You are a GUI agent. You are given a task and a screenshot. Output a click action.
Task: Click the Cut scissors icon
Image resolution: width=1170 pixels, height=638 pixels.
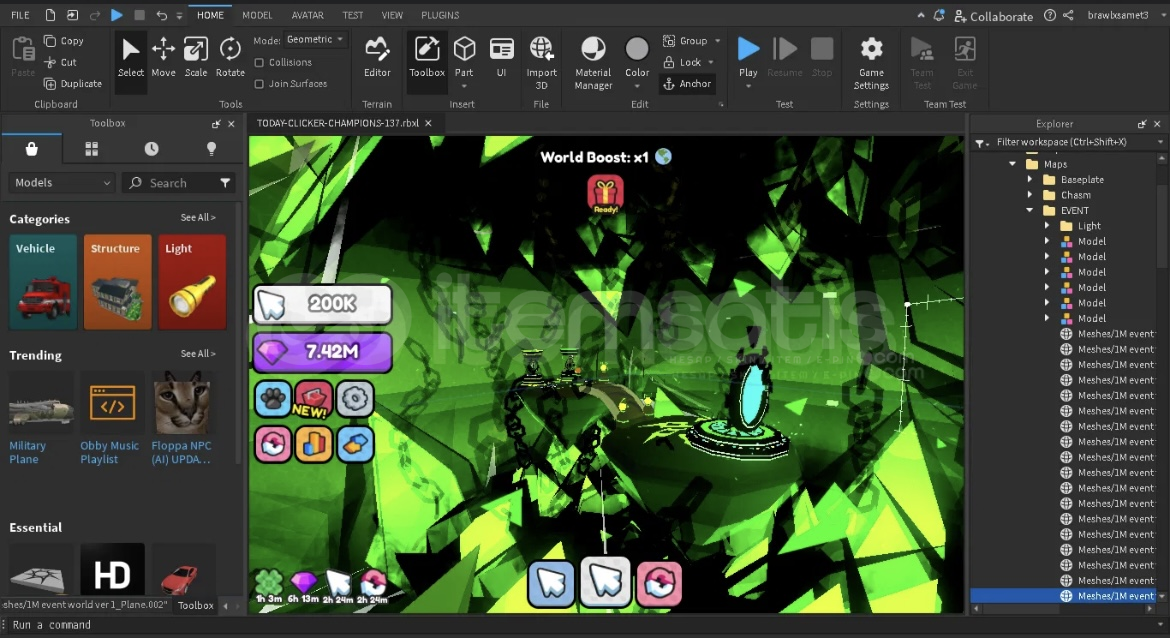pyautogui.click(x=50, y=63)
